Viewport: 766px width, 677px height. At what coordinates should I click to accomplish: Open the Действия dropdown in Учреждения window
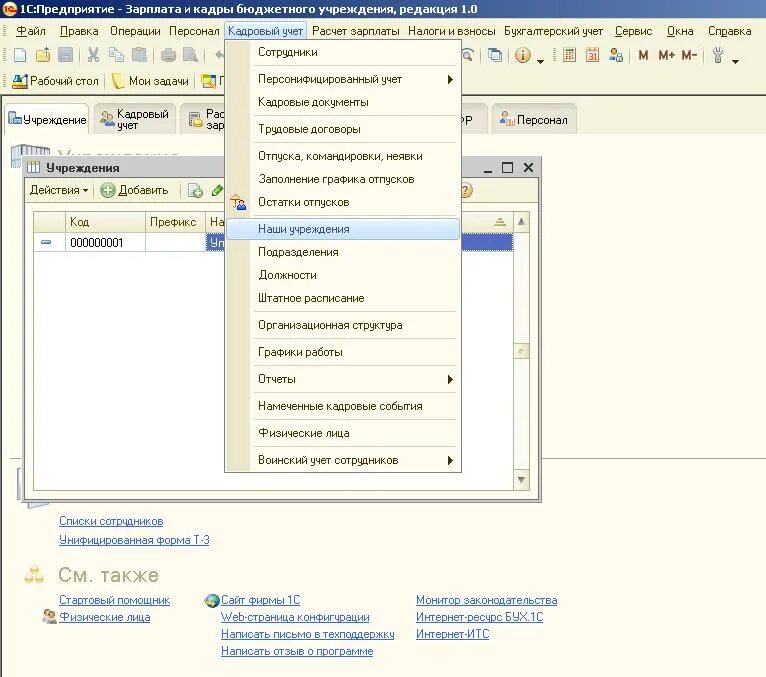coord(59,190)
